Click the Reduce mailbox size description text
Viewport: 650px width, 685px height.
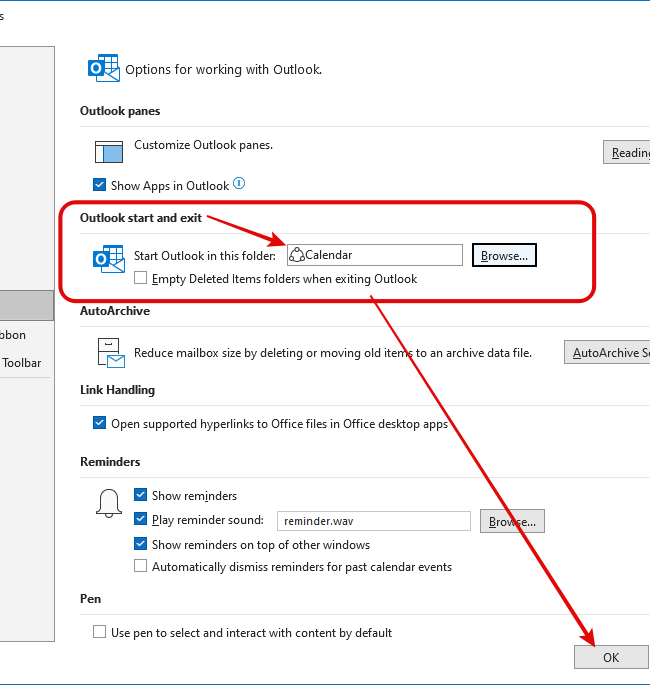click(x=333, y=353)
